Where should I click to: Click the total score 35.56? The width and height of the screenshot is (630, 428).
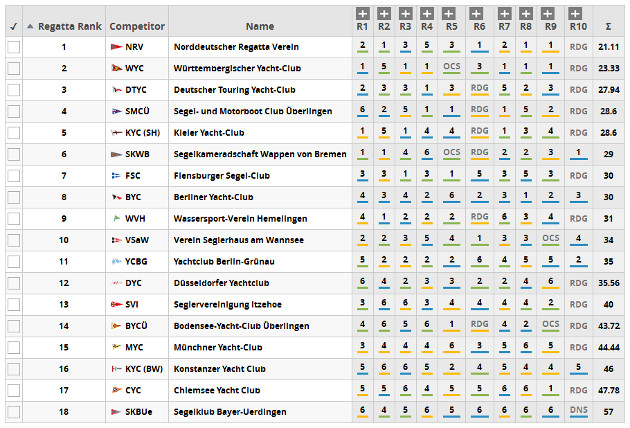pyautogui.click(x=608, y=283)
